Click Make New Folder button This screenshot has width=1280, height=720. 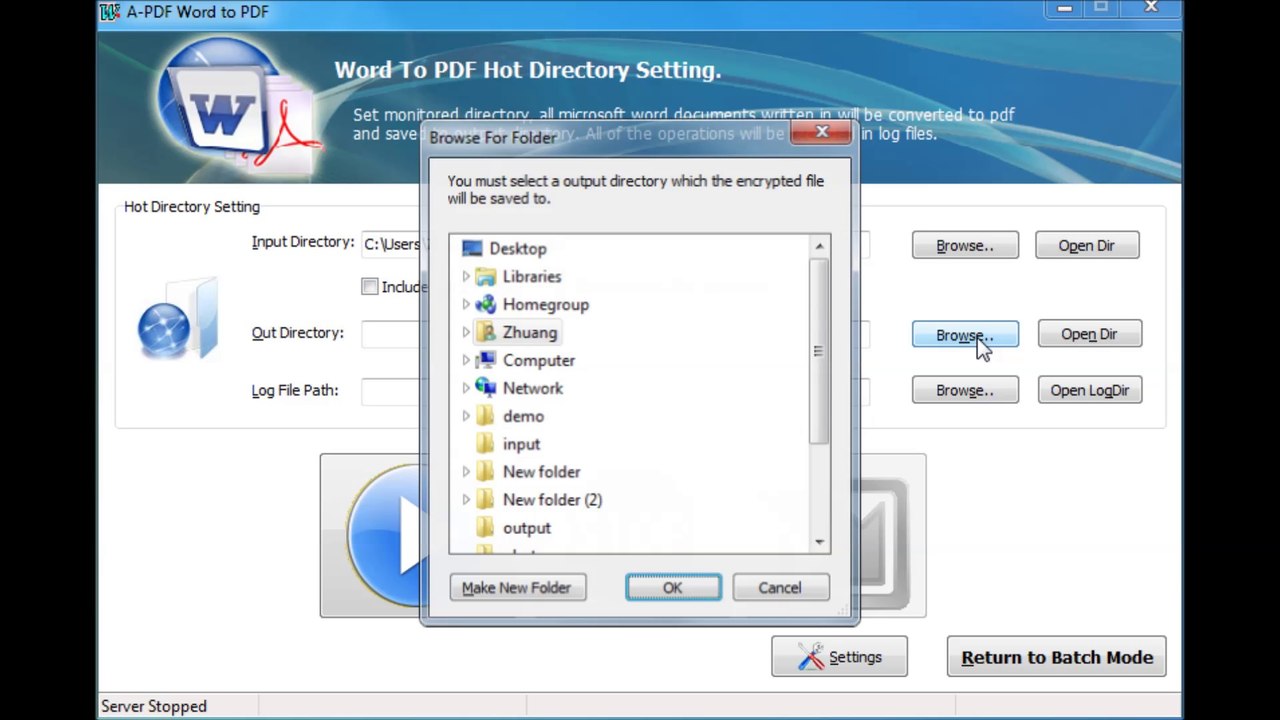(x=517, y=588)
